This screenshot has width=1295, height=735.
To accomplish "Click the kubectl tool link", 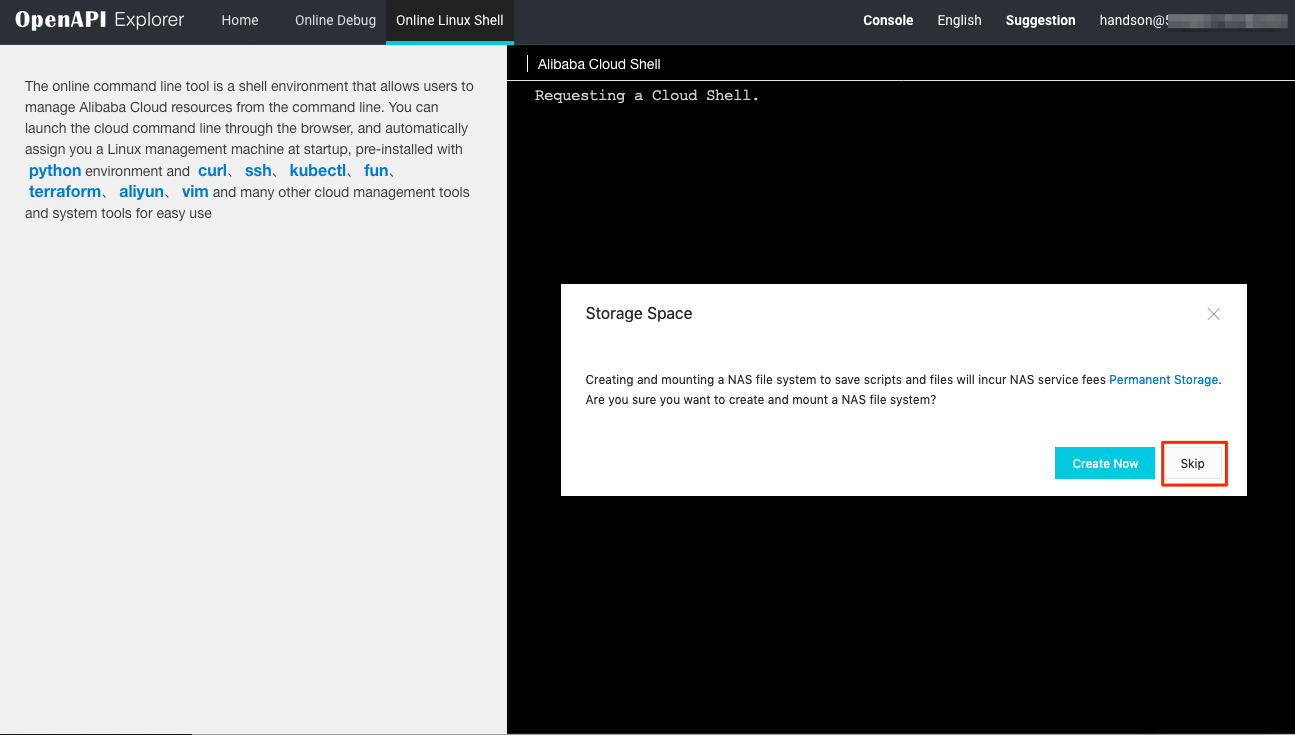I will 318,170.
